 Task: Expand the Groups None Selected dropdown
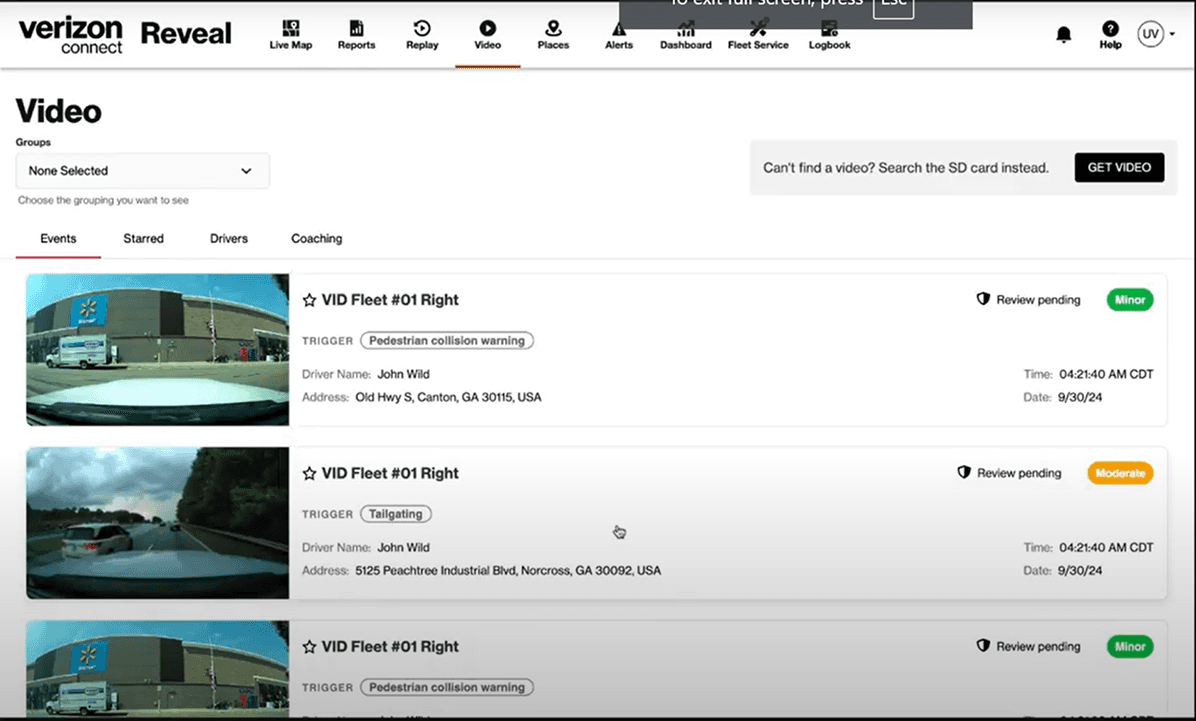[142, 171]
